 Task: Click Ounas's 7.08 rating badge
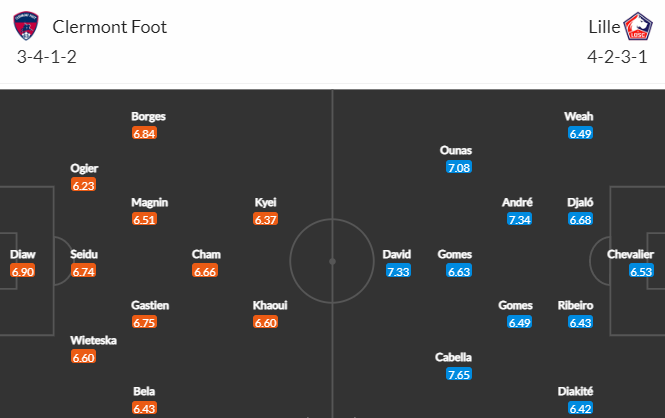(459, 168)
